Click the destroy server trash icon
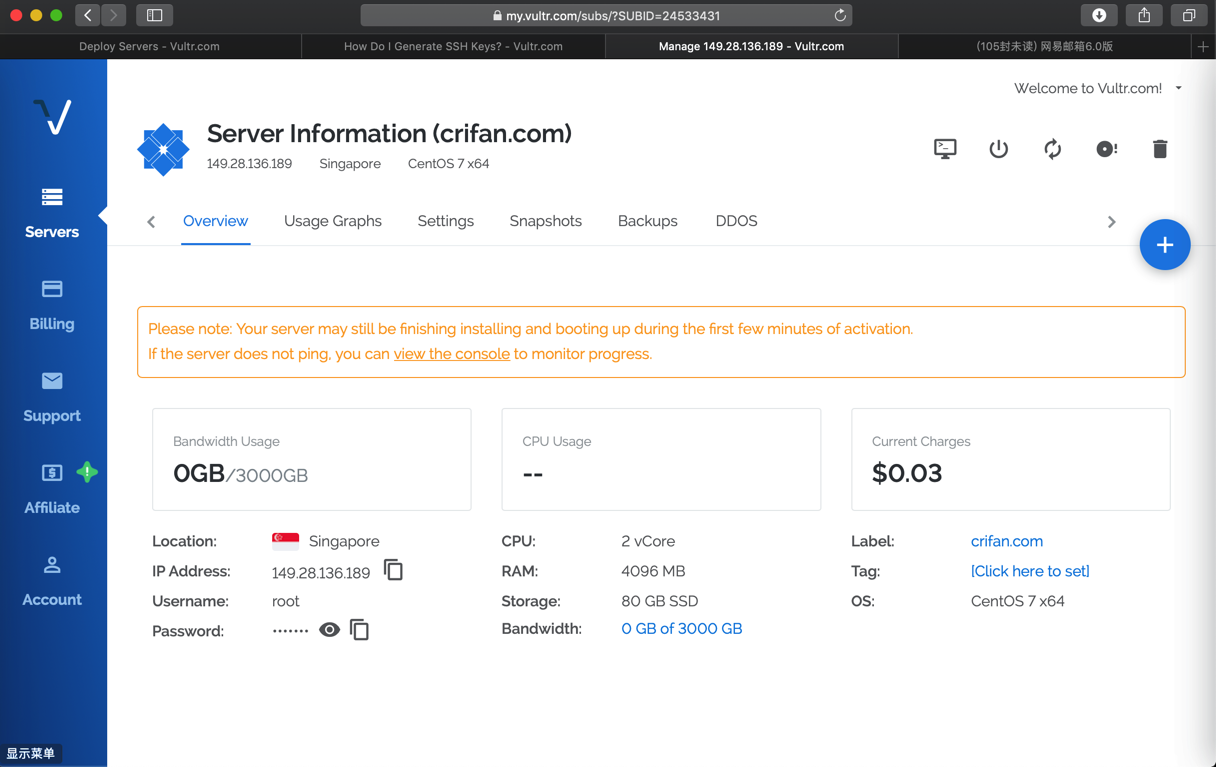Image resolution: width=1216 pixels, height=767 pixels. point(1160,149)
